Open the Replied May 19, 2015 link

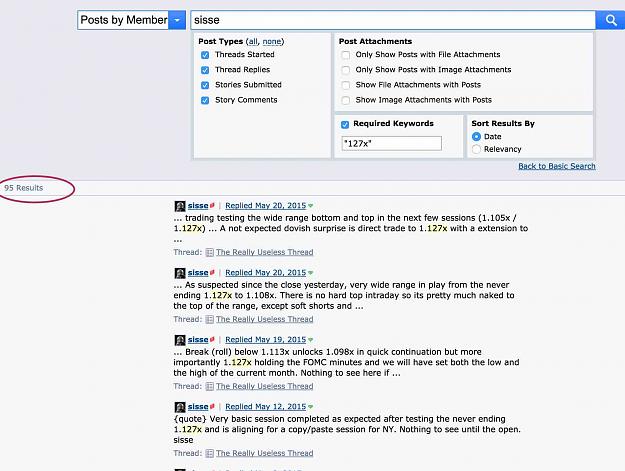click(265, 340)
